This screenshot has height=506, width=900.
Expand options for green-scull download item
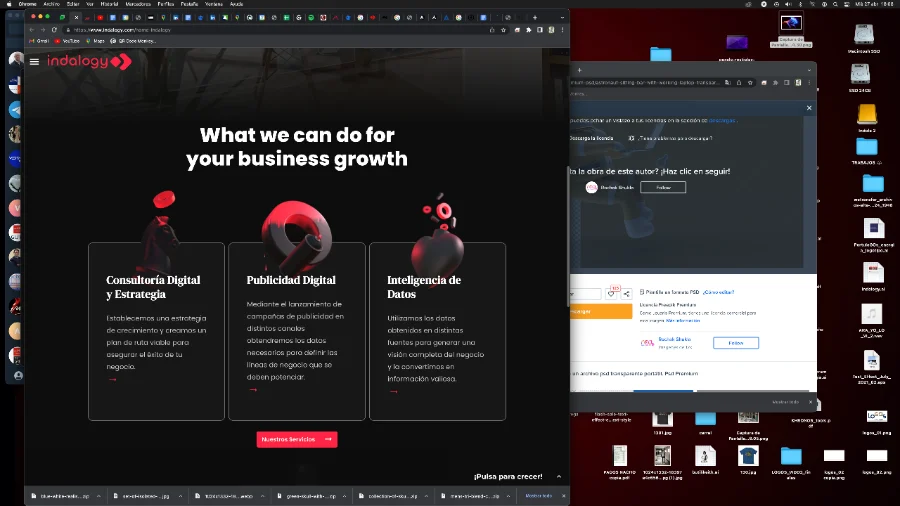point(344,496)
